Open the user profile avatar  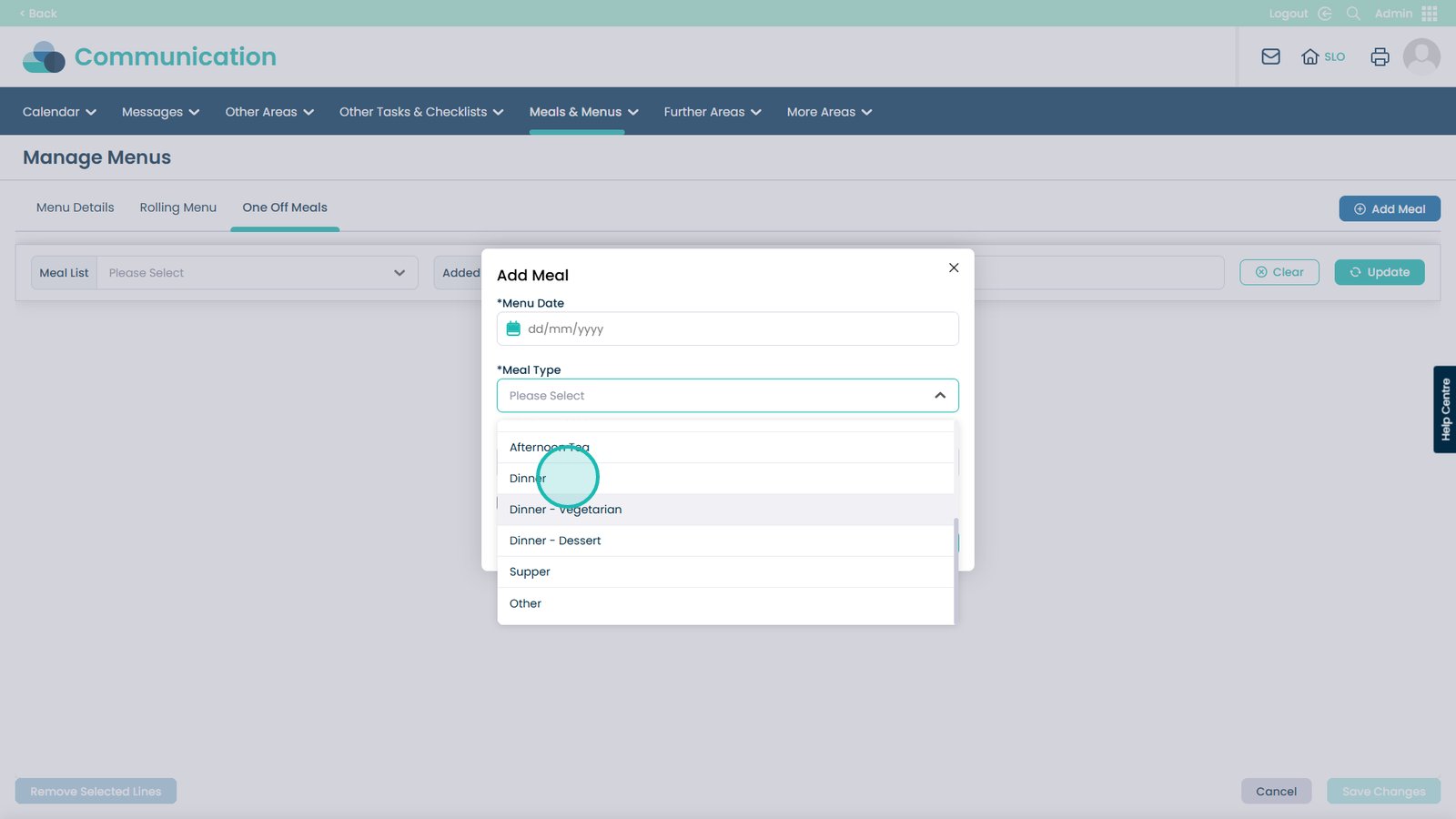click(1421, 56)
